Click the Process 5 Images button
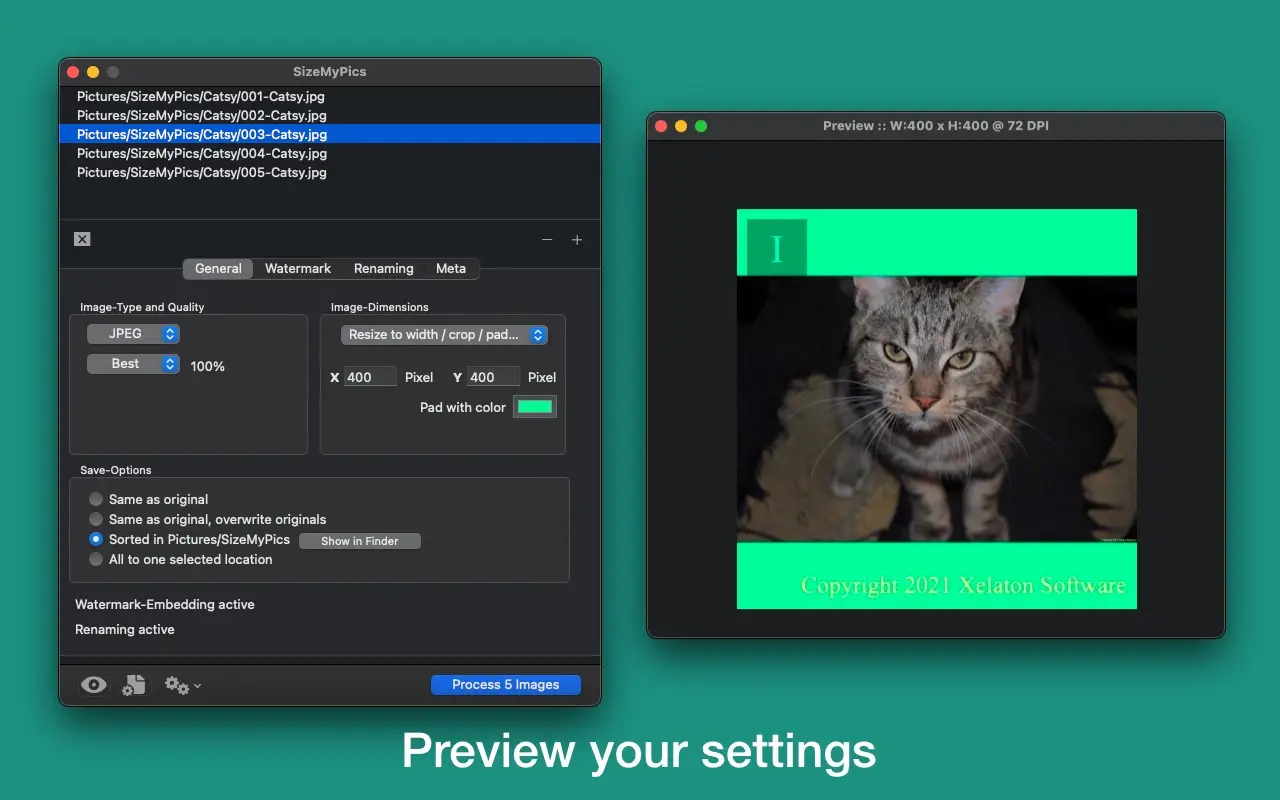 point(505,684)
